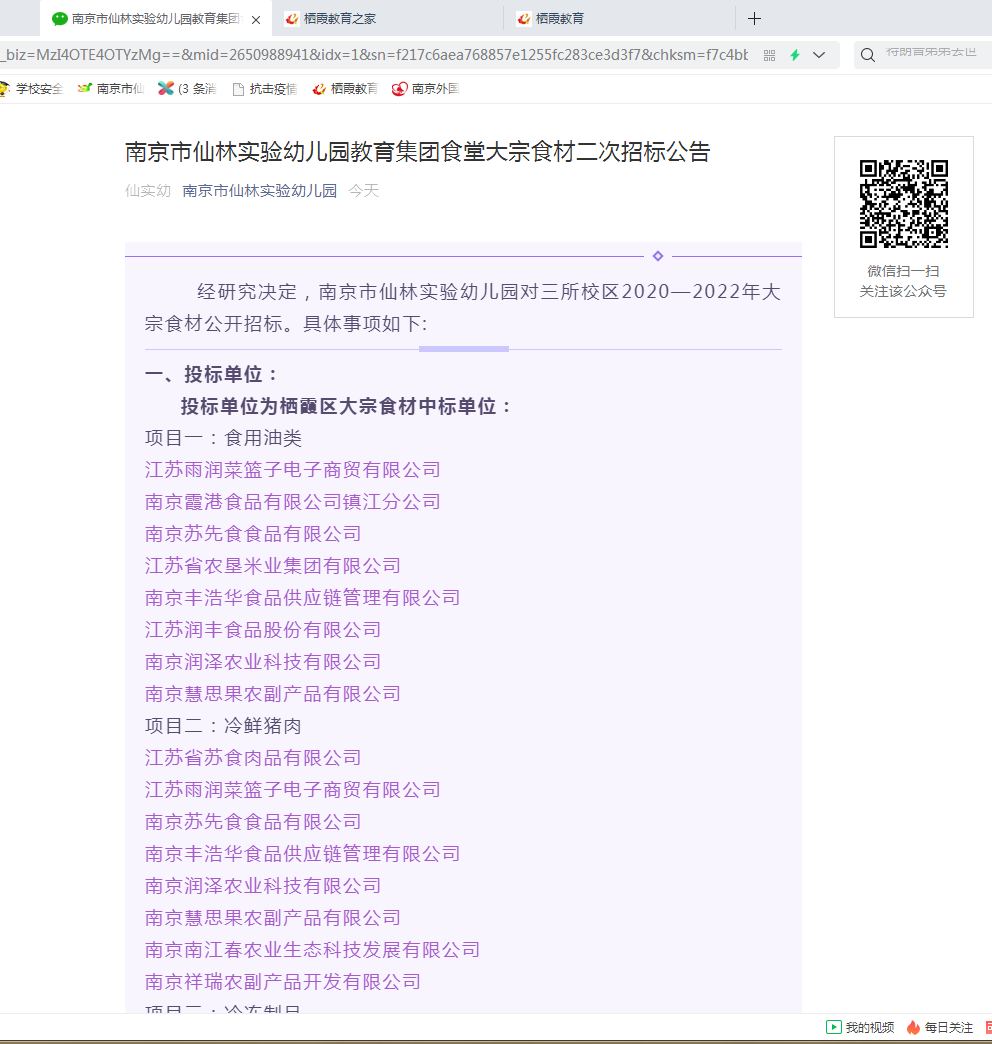Click the search magnifier icon
The height and width of the screenshot is (1044, 992).
868,55
